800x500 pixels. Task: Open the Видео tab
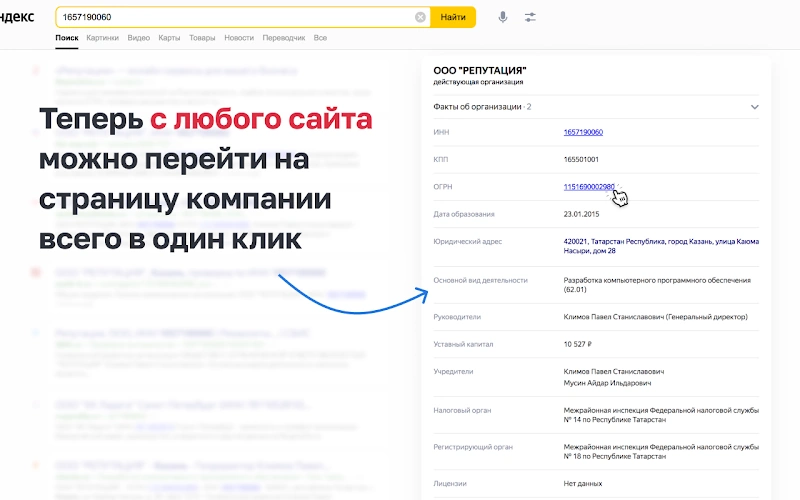(139, 38)
